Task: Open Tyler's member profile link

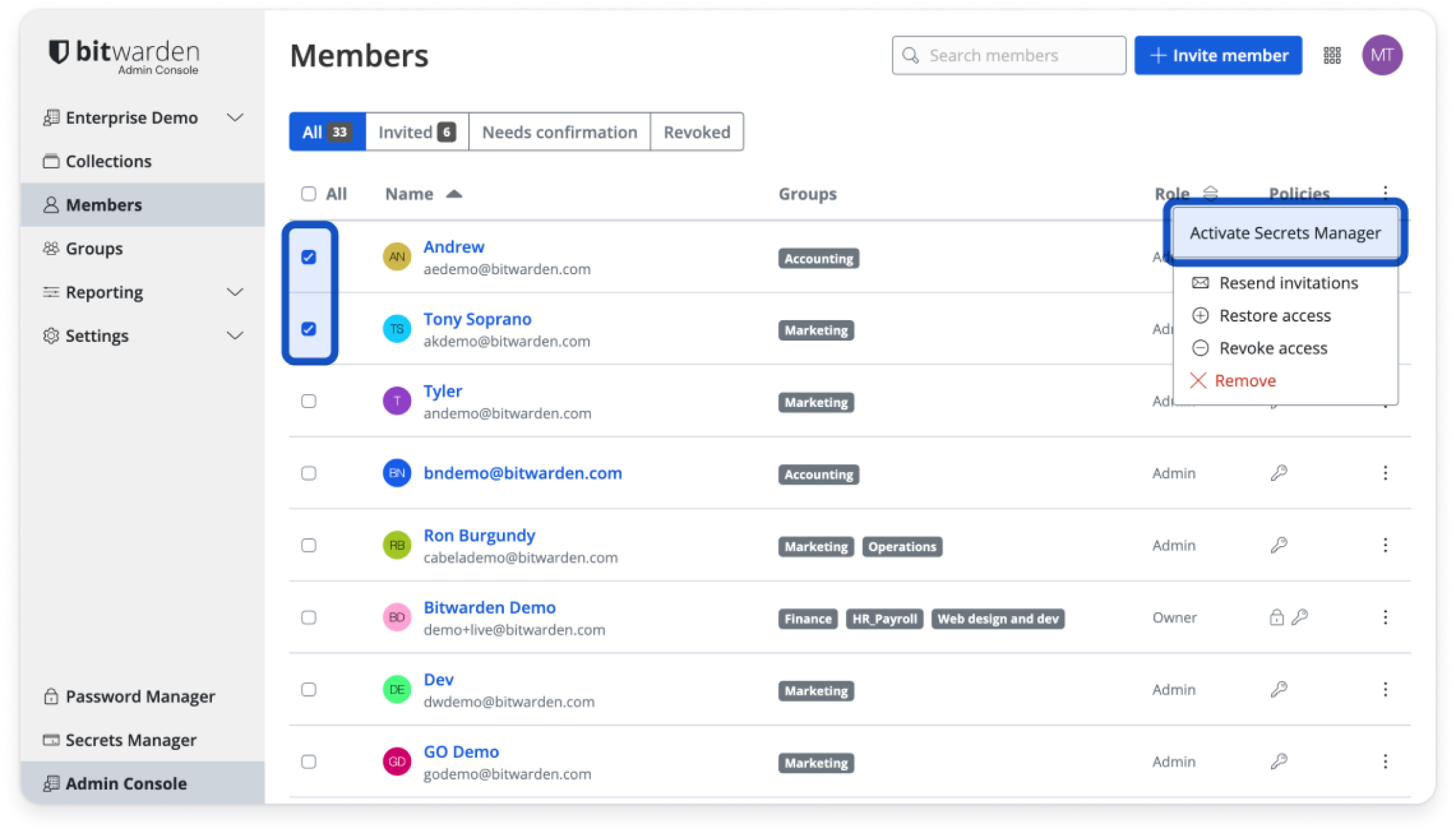Action: tap(442, 391)
